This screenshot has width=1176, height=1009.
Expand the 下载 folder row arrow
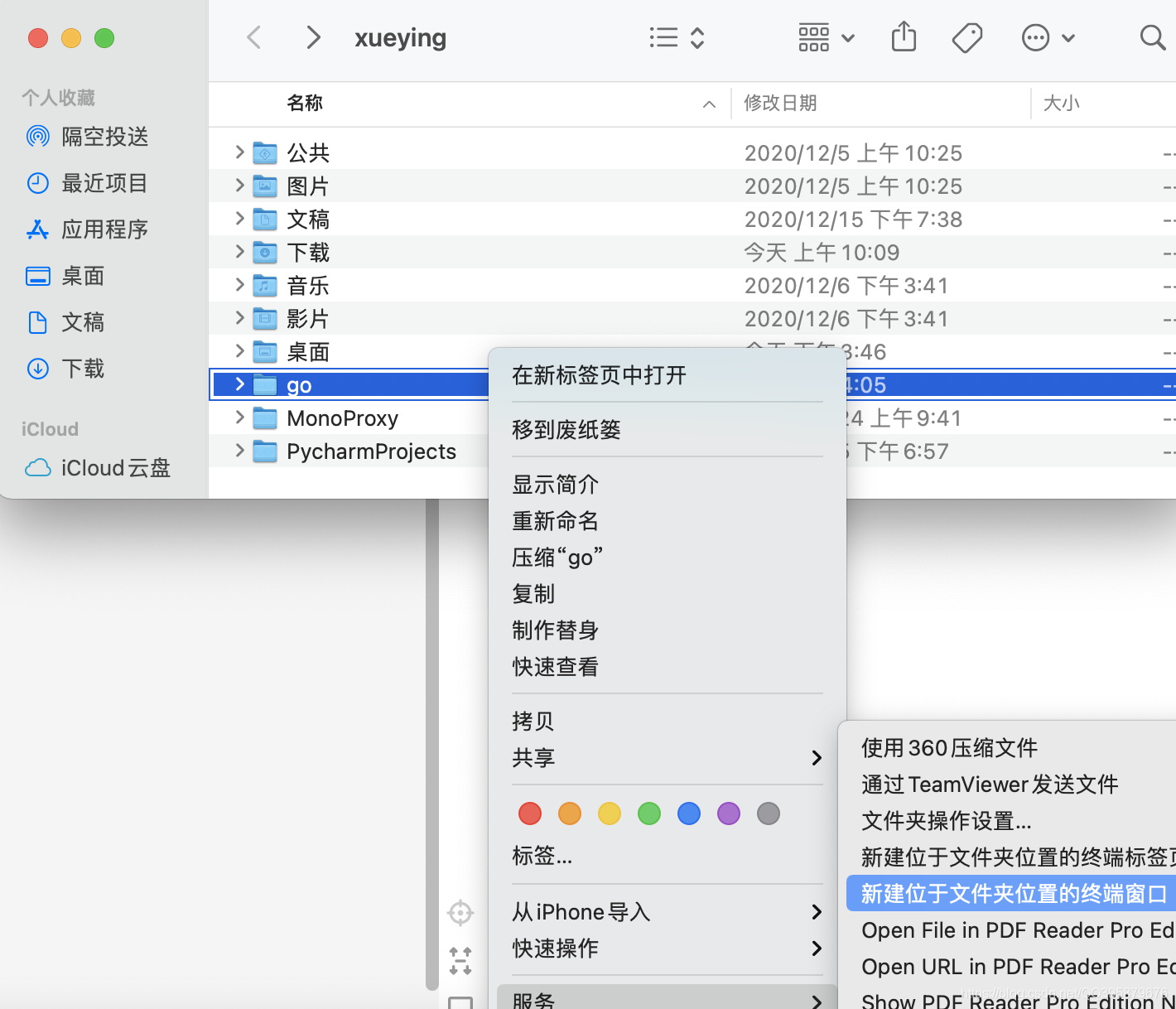[x=239, y=251]
